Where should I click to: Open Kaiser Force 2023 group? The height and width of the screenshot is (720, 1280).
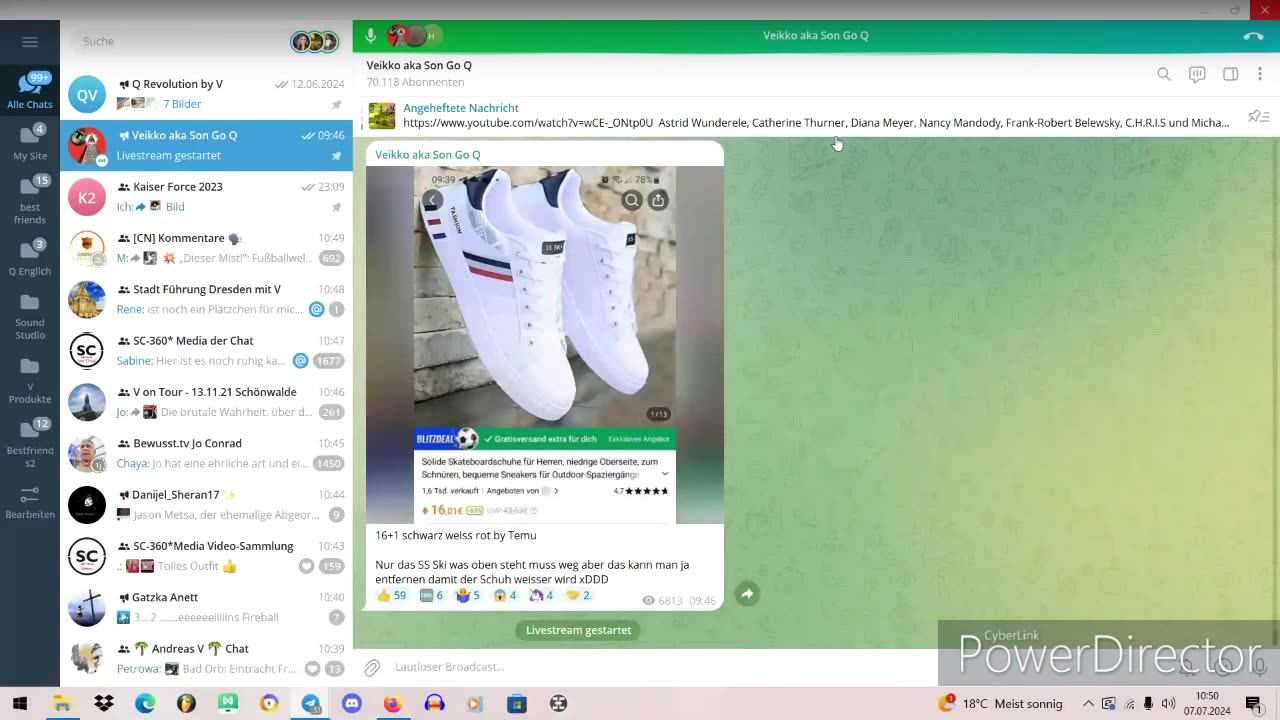click(206, 197)
